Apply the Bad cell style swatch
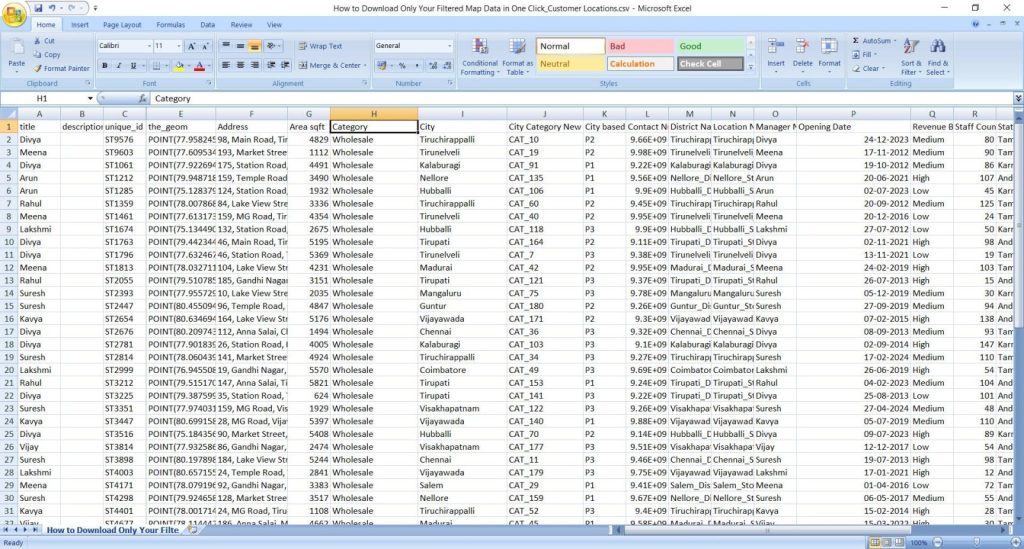 click(640, 46)
